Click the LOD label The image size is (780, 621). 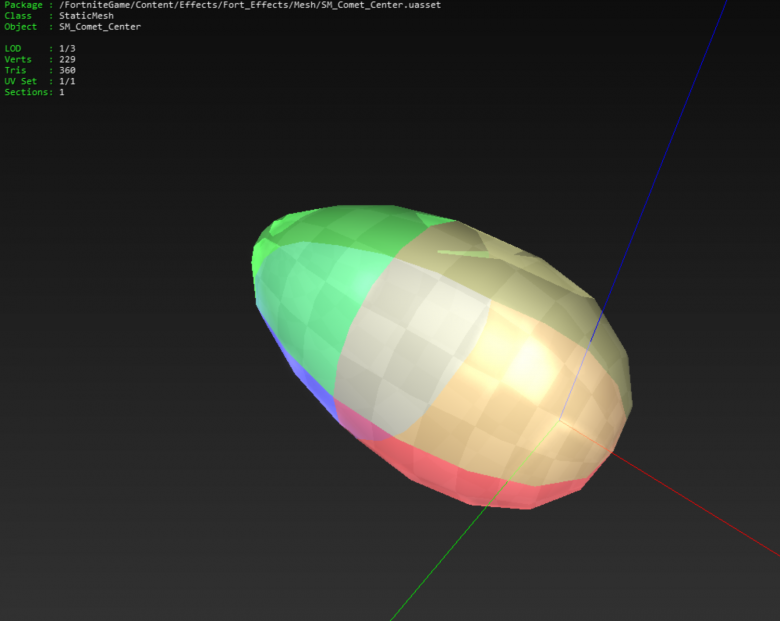(x=12, y=49)
